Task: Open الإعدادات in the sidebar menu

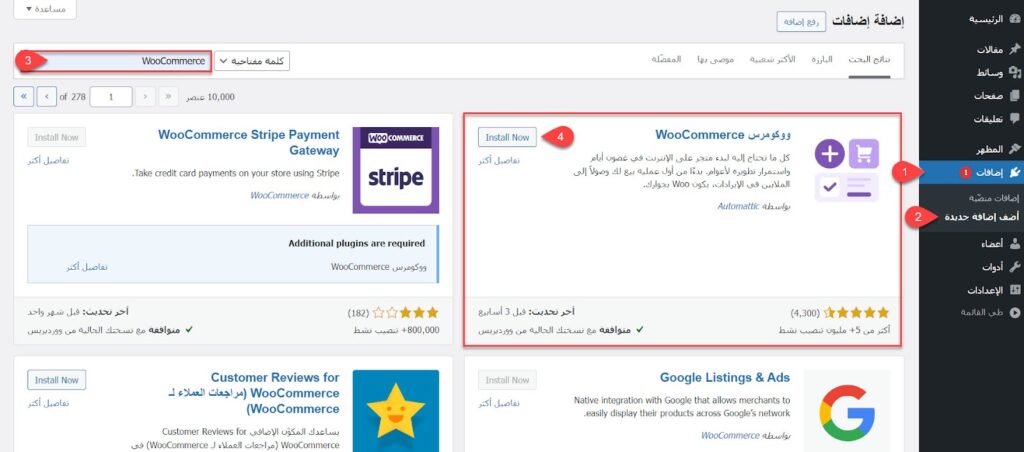Action: 985,289
